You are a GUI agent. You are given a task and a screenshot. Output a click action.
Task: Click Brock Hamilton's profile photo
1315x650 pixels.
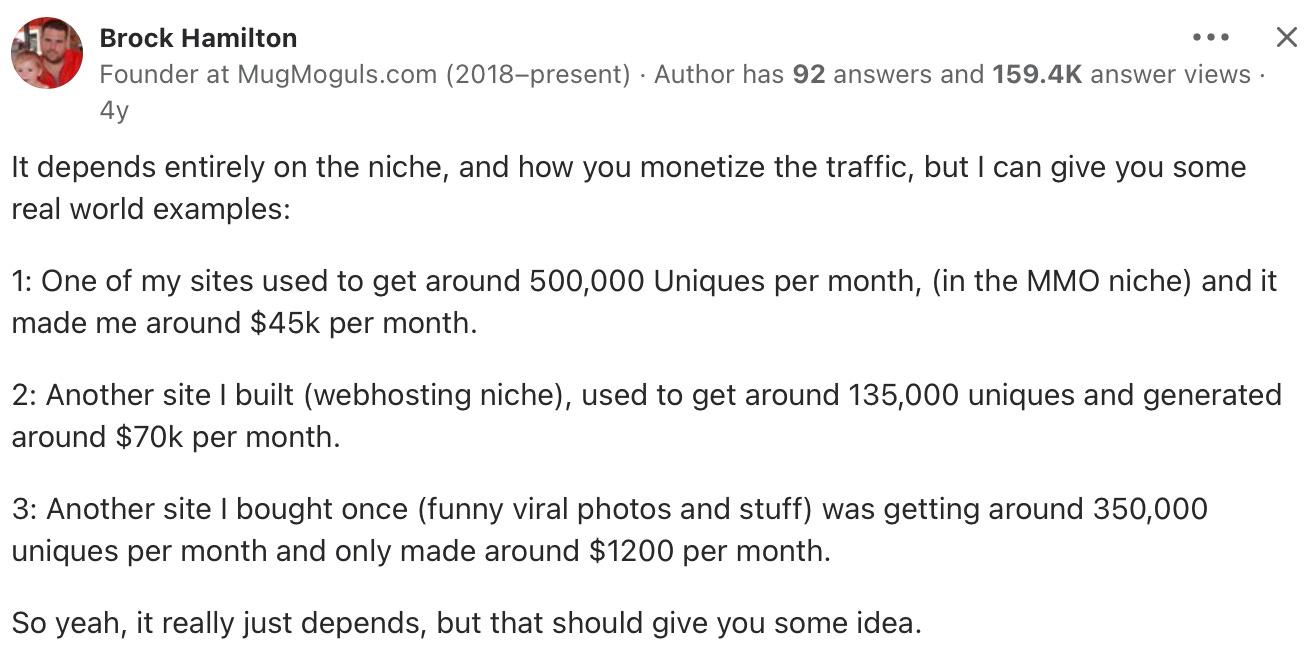pyautogui.click(x=47, y=53)
